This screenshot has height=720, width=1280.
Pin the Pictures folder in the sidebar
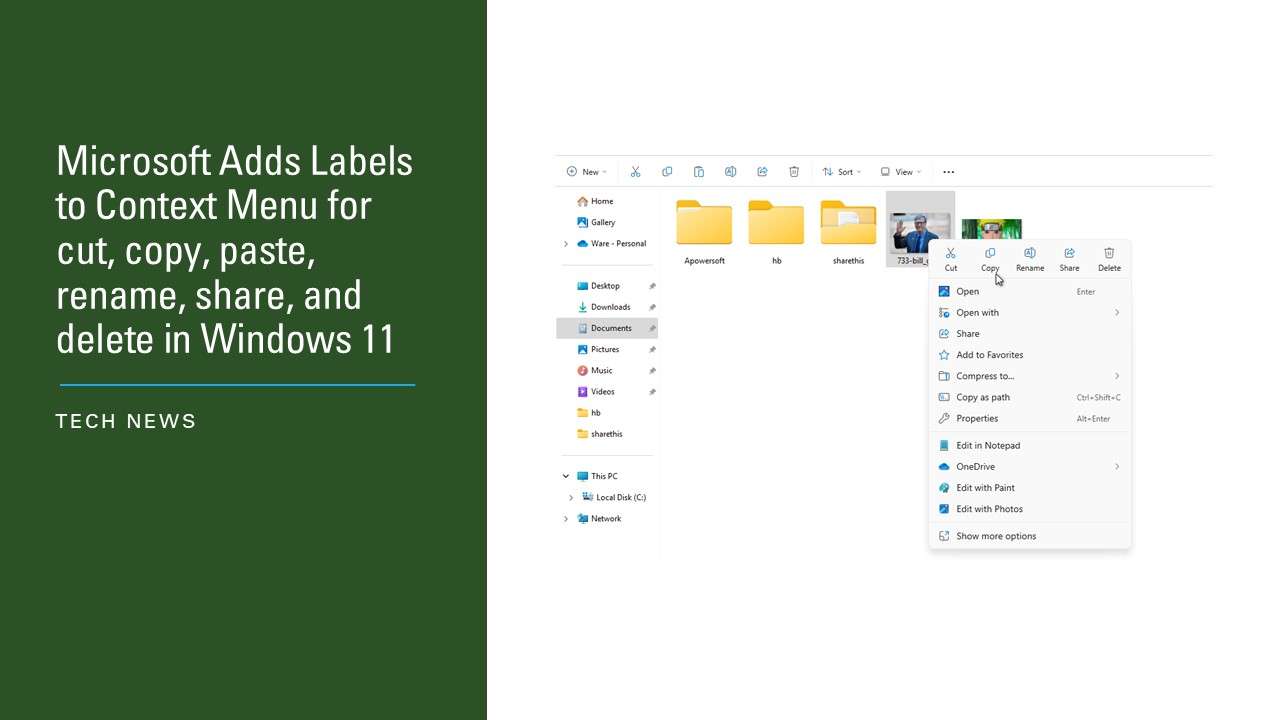tap(652, 349)
